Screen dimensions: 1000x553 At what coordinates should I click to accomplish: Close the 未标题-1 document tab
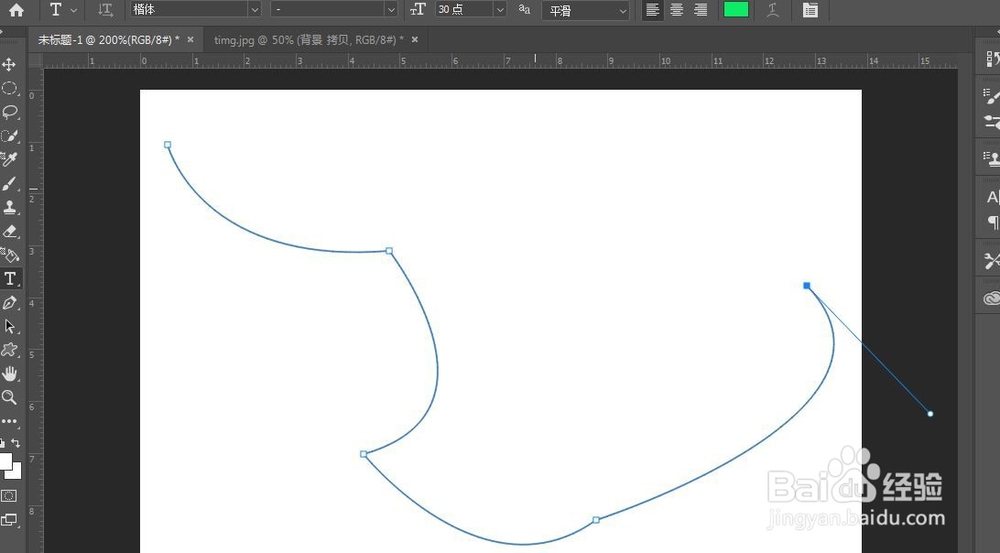click(x=190, y=40)
